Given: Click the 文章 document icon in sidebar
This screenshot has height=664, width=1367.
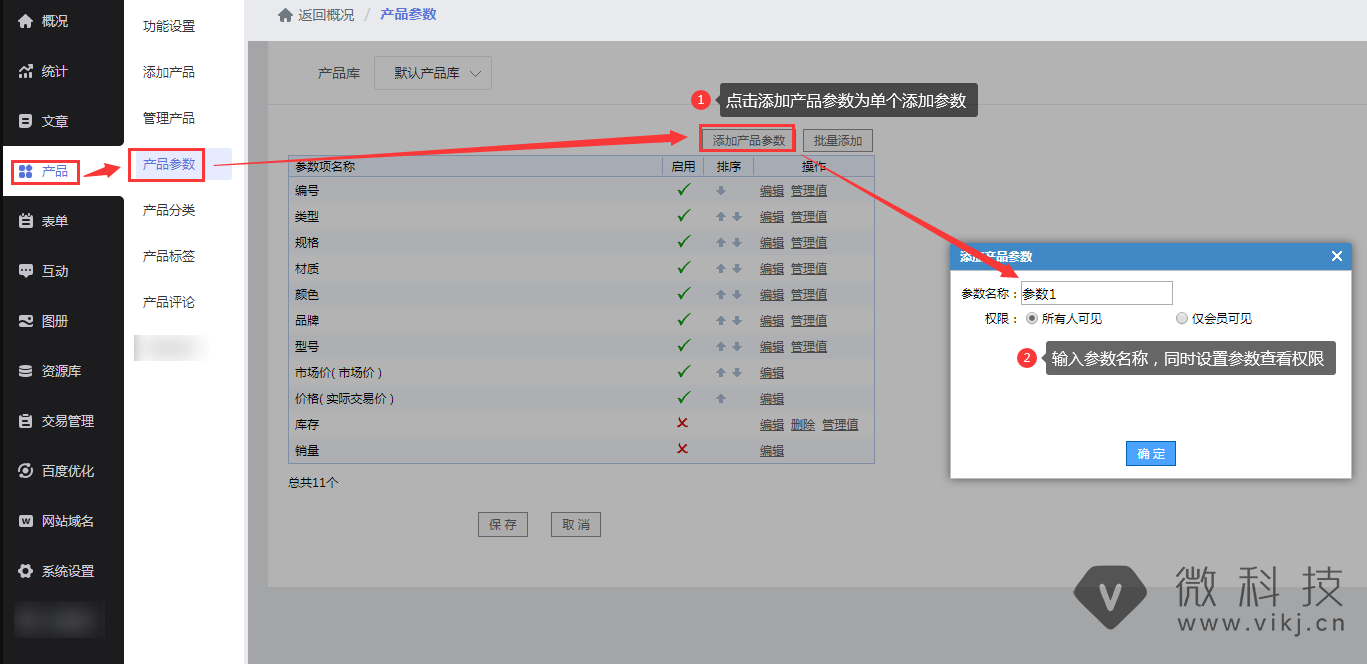Looking at the screenshot, I should (26, 121).
